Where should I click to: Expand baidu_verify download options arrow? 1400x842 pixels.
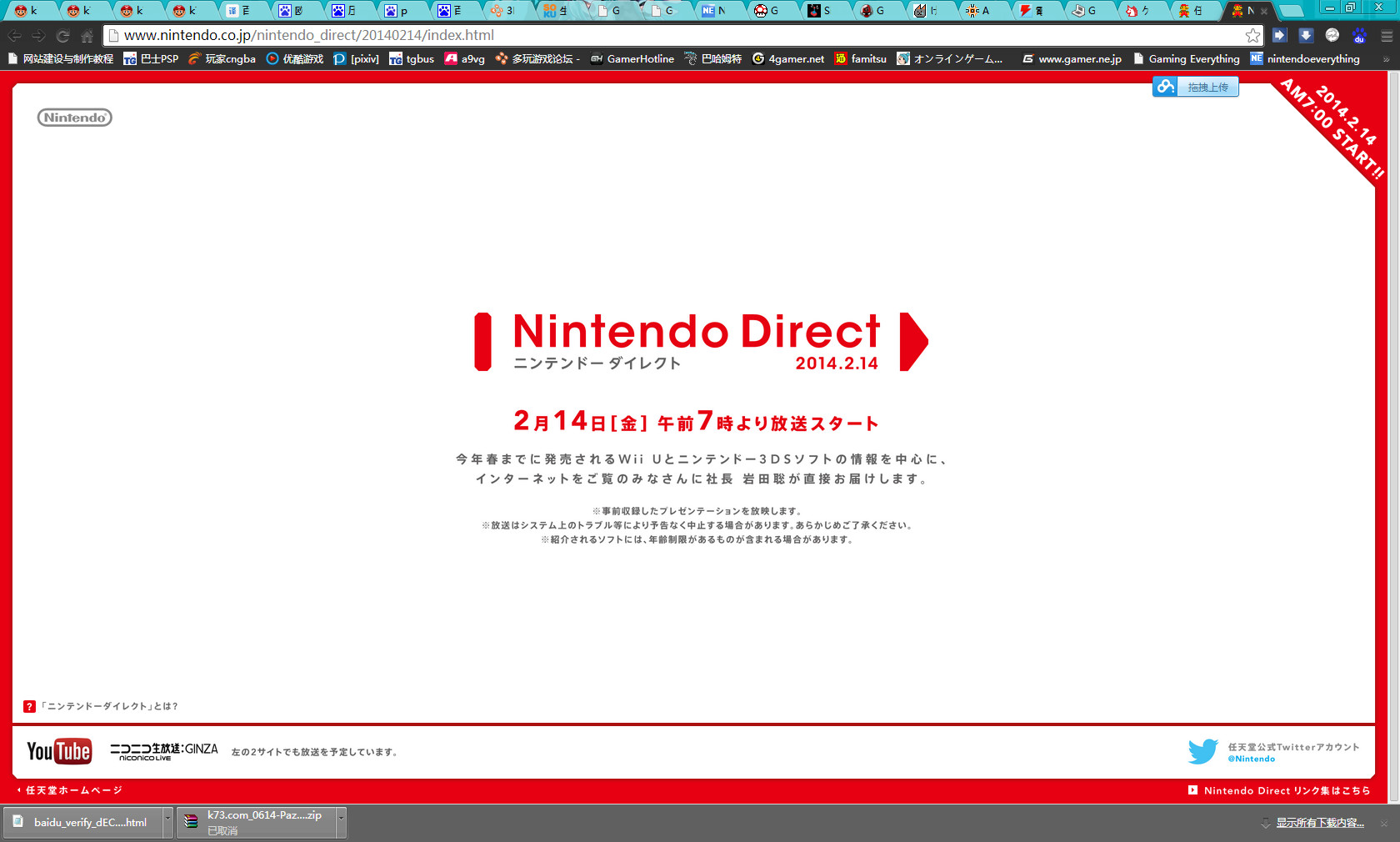point(167,822)
